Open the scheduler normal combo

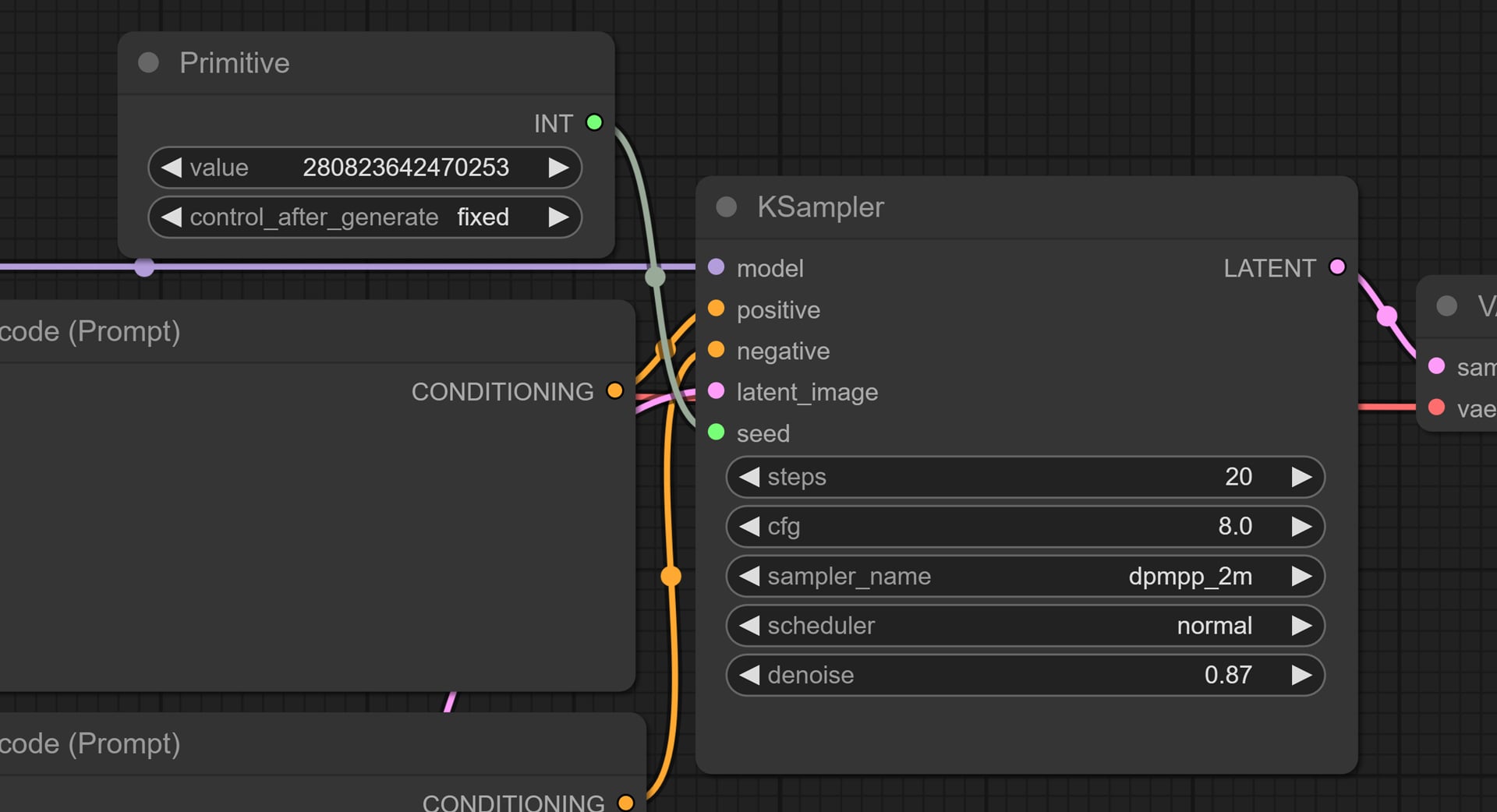(1025, 626)
